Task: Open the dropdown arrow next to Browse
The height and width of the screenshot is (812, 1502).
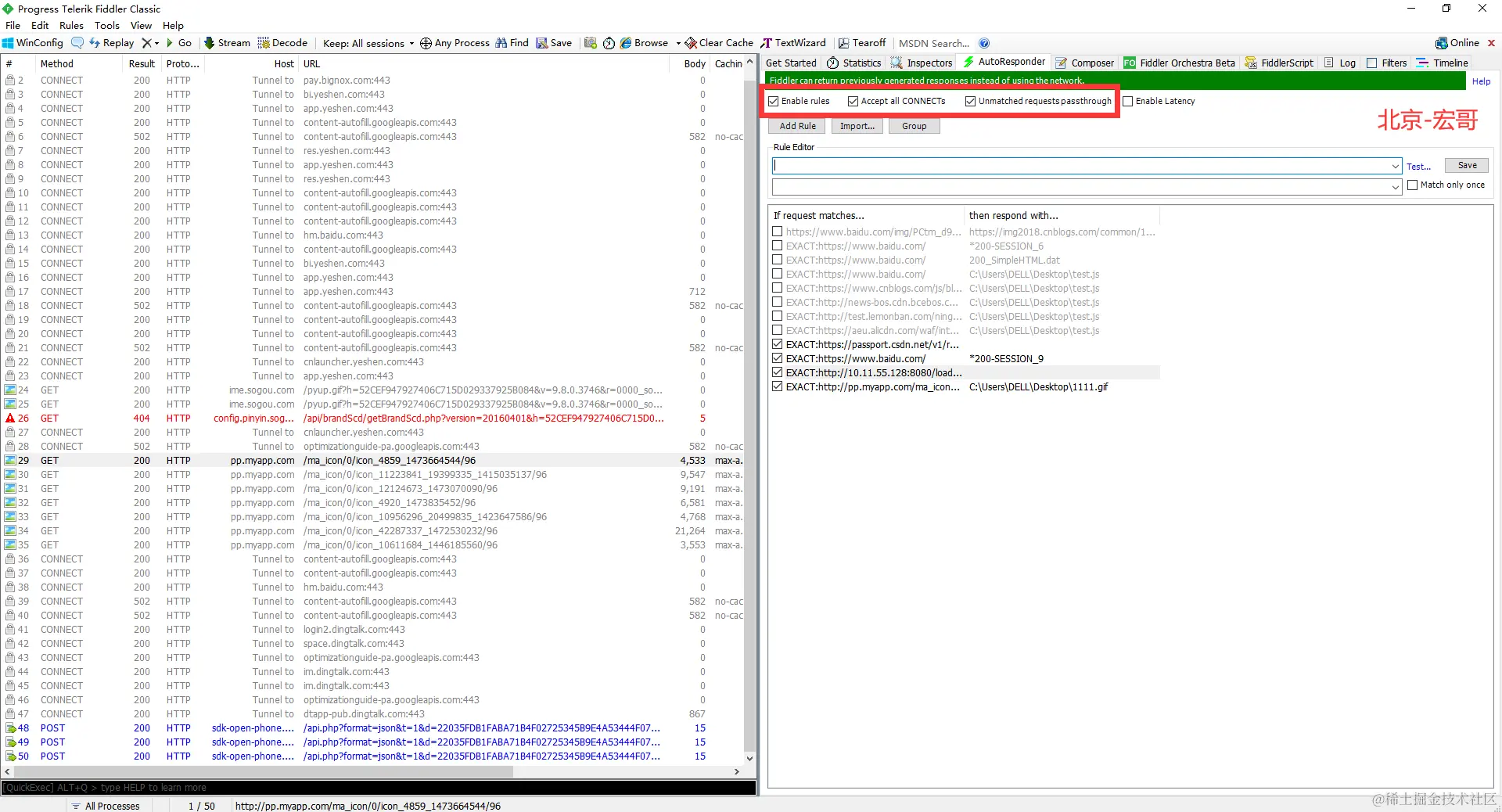Action: pos(678,43)
